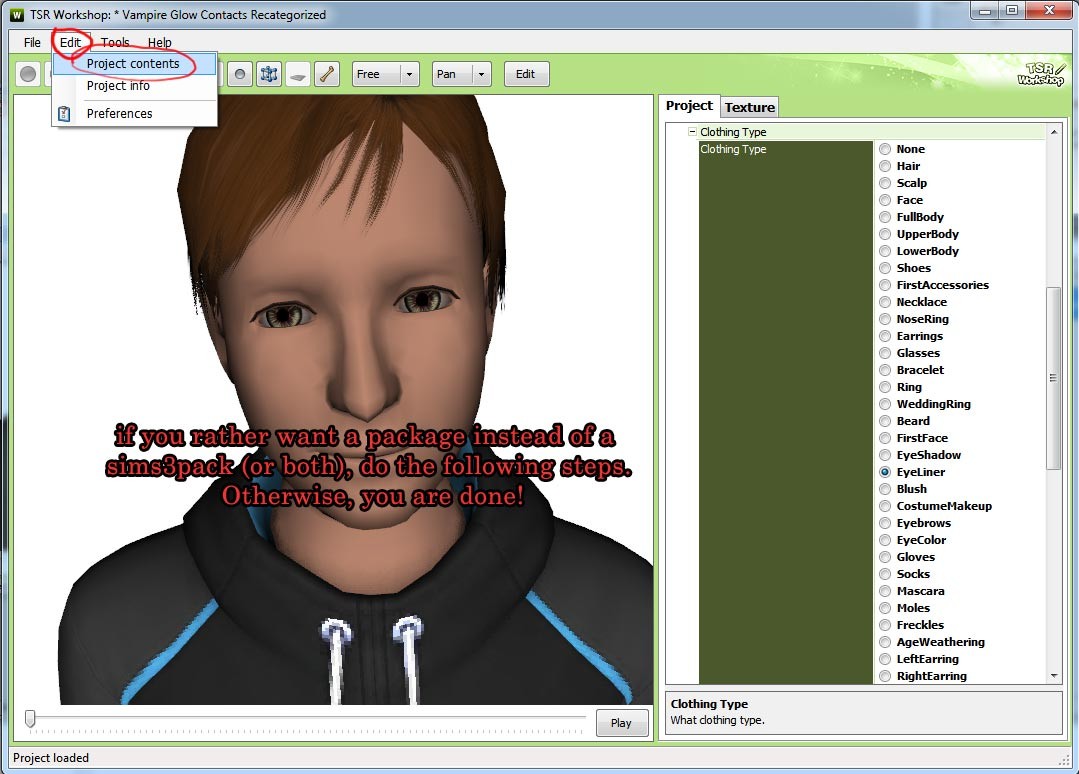Choose Project info from the Edit menu
Viewport: 1079px width, 774px height.
[x=135, y=85]
